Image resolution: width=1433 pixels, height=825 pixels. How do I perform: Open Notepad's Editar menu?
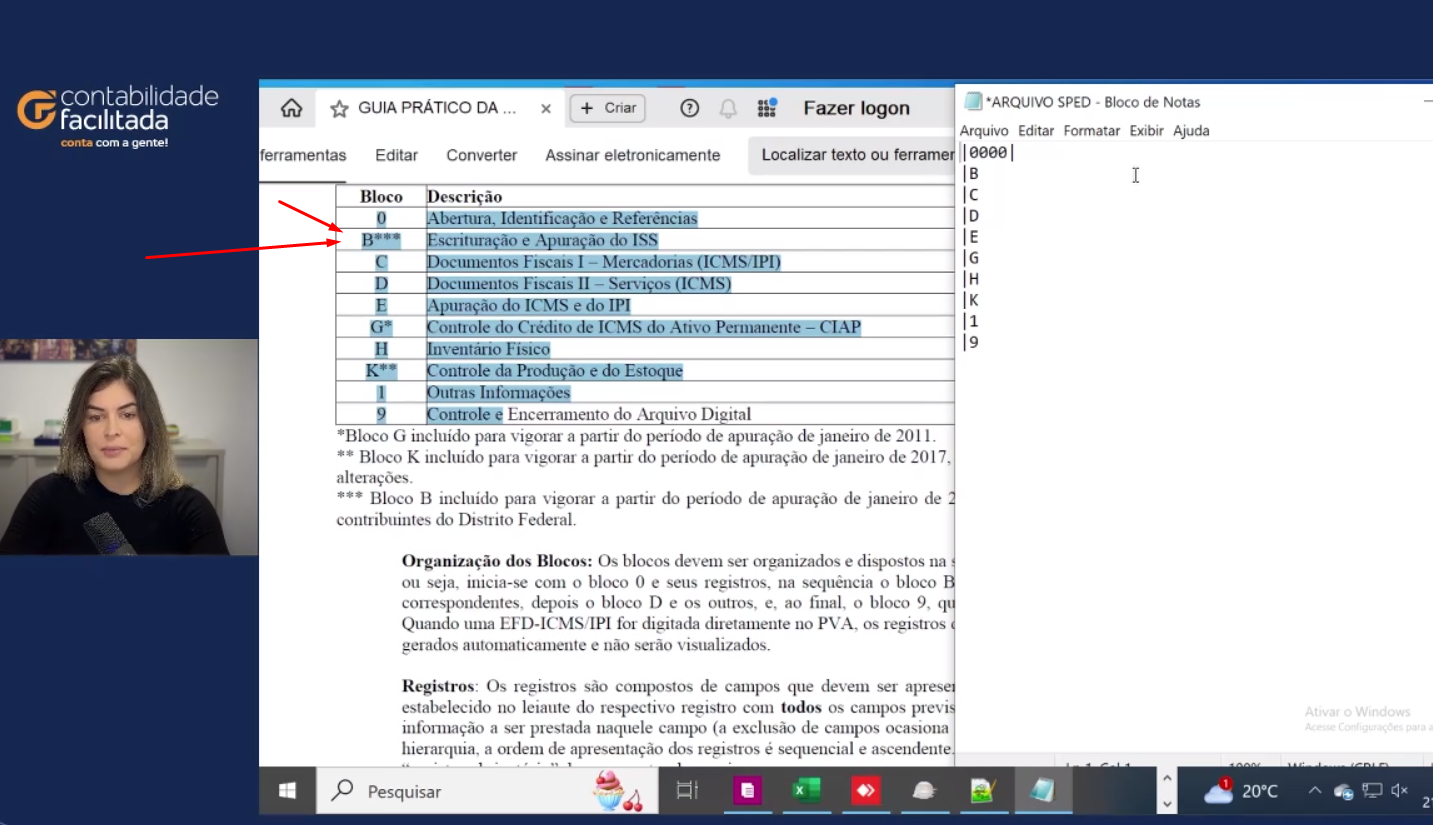[1036, 131]
